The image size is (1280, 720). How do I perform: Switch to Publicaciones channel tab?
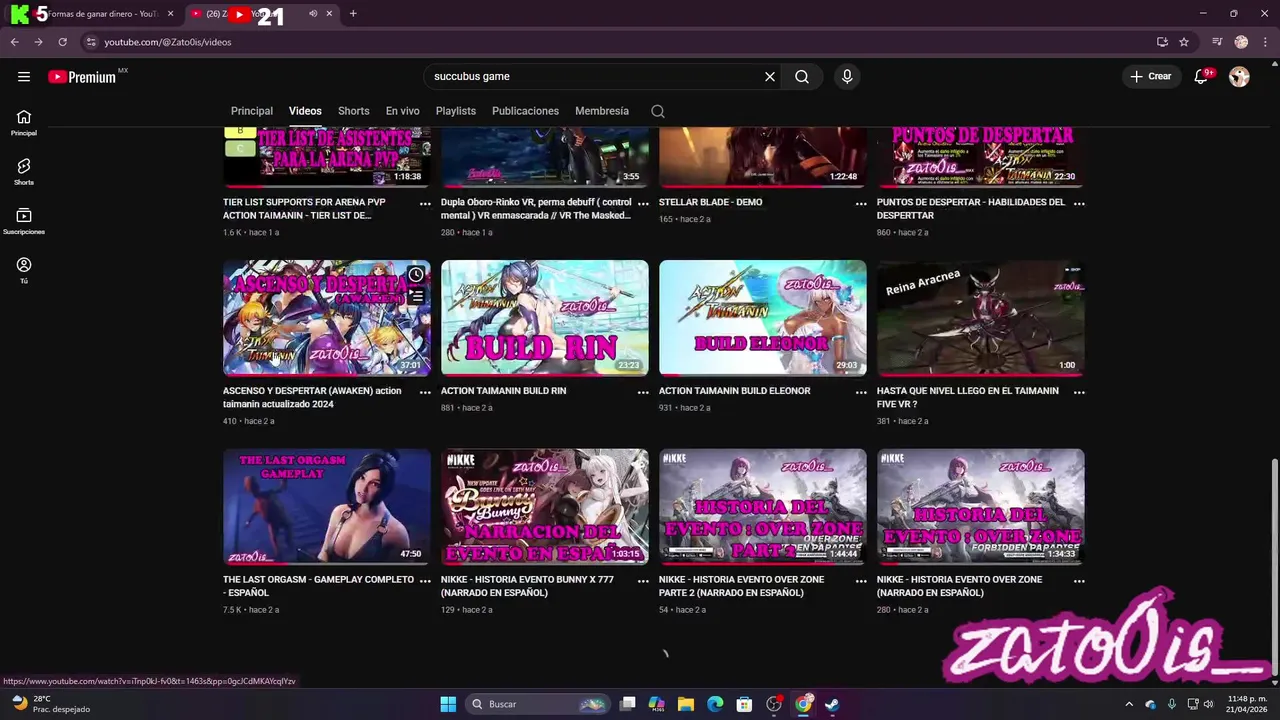pos(525,111)
